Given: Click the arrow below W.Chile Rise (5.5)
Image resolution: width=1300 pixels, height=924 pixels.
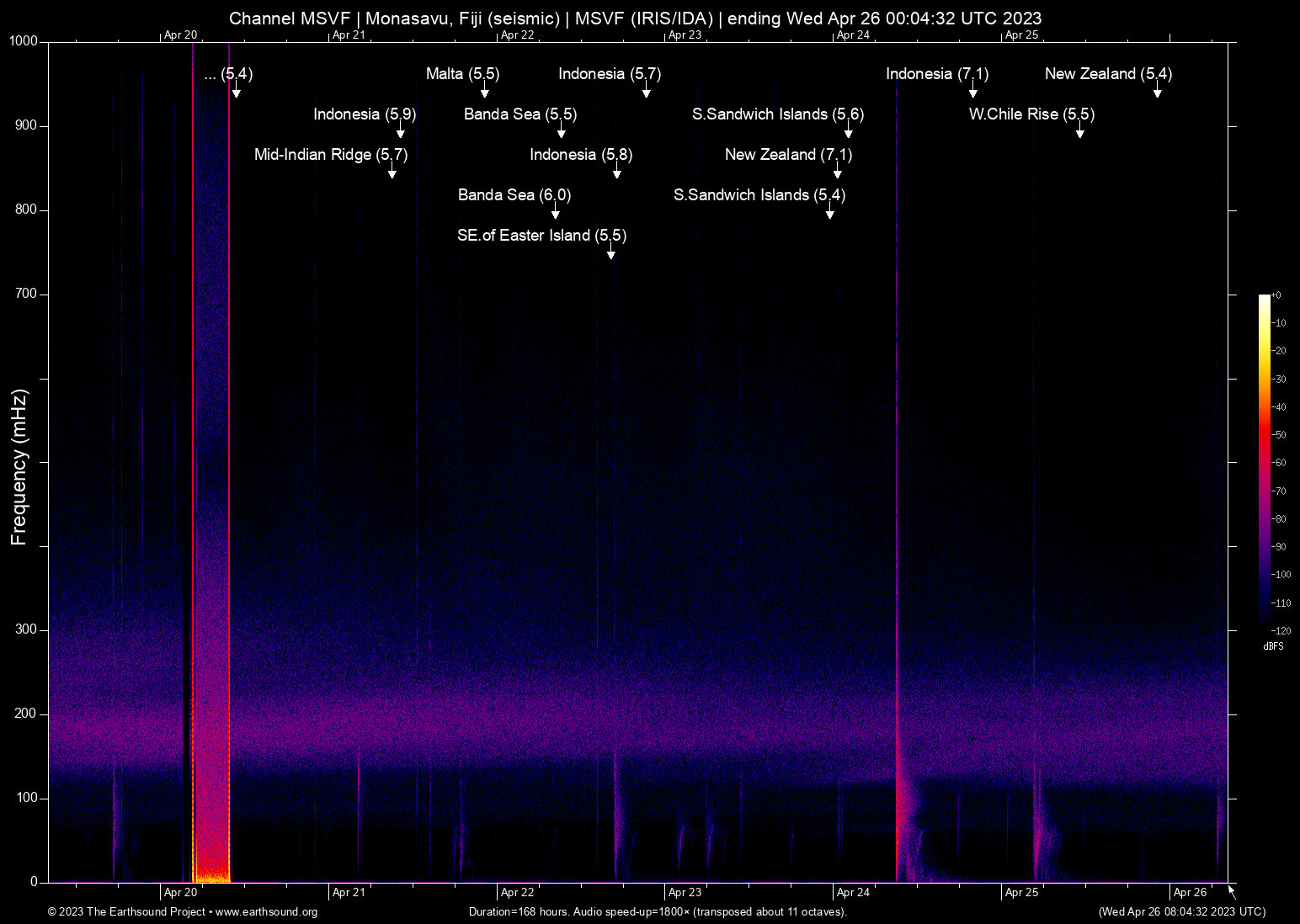Looking at the screenshot, I should (1079, 130).
